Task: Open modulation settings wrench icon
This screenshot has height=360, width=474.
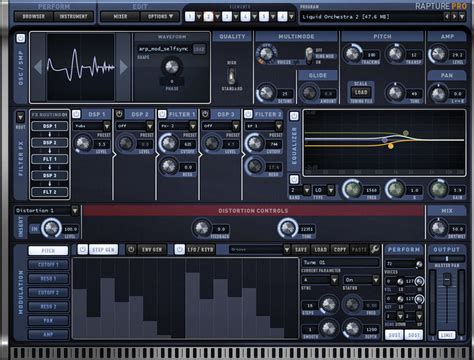Action: coord(375,249)
